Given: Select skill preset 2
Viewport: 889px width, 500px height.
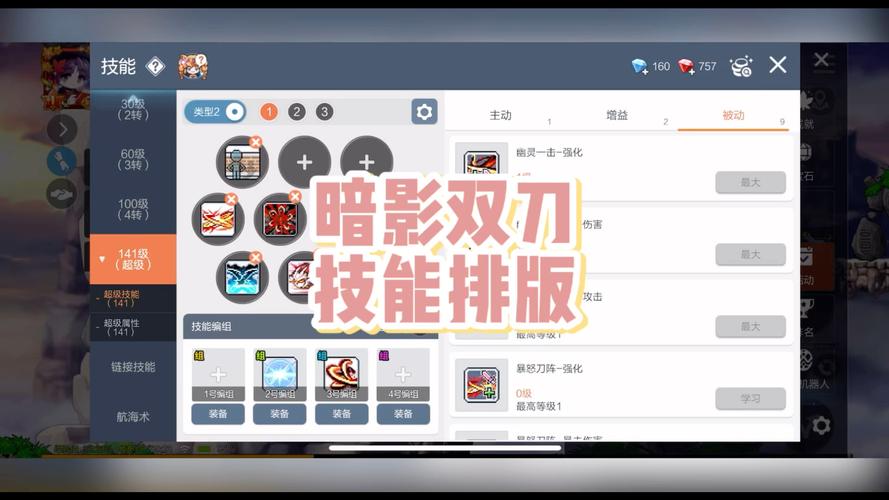Looking at the screenshot, I should [297, 112].
